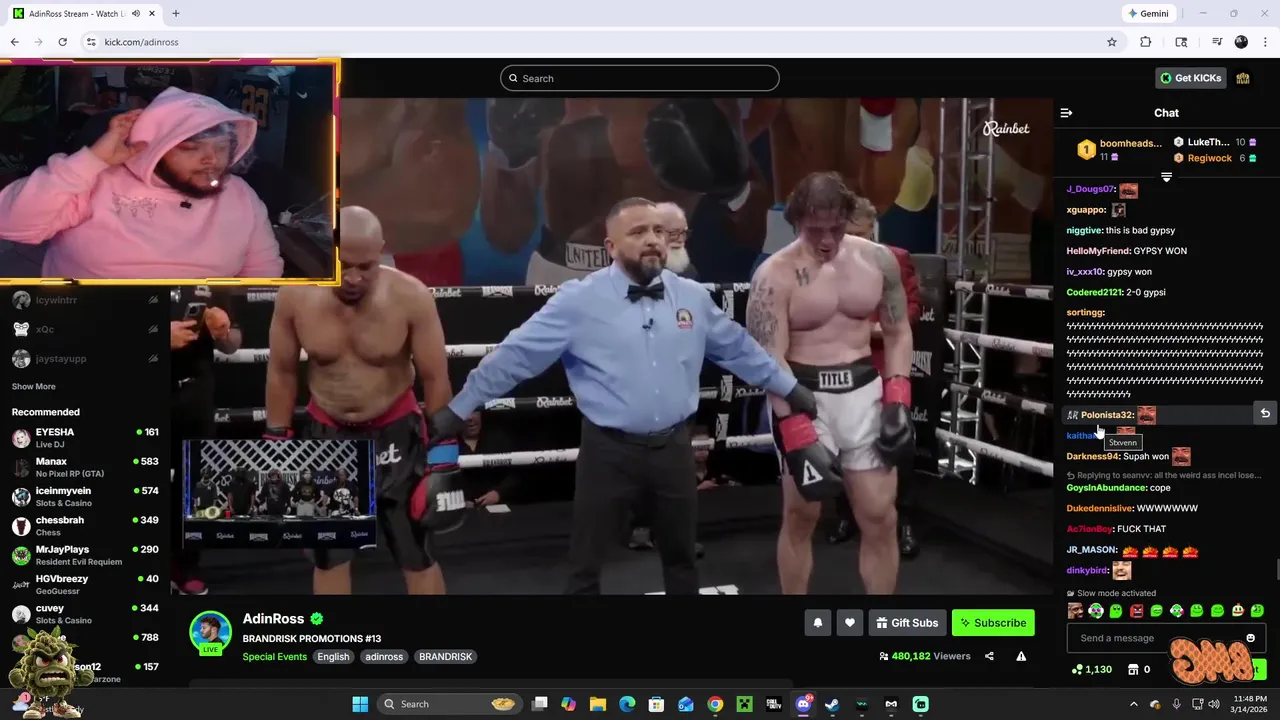Open the browser extensions puzzle icon

[1146, 42]
